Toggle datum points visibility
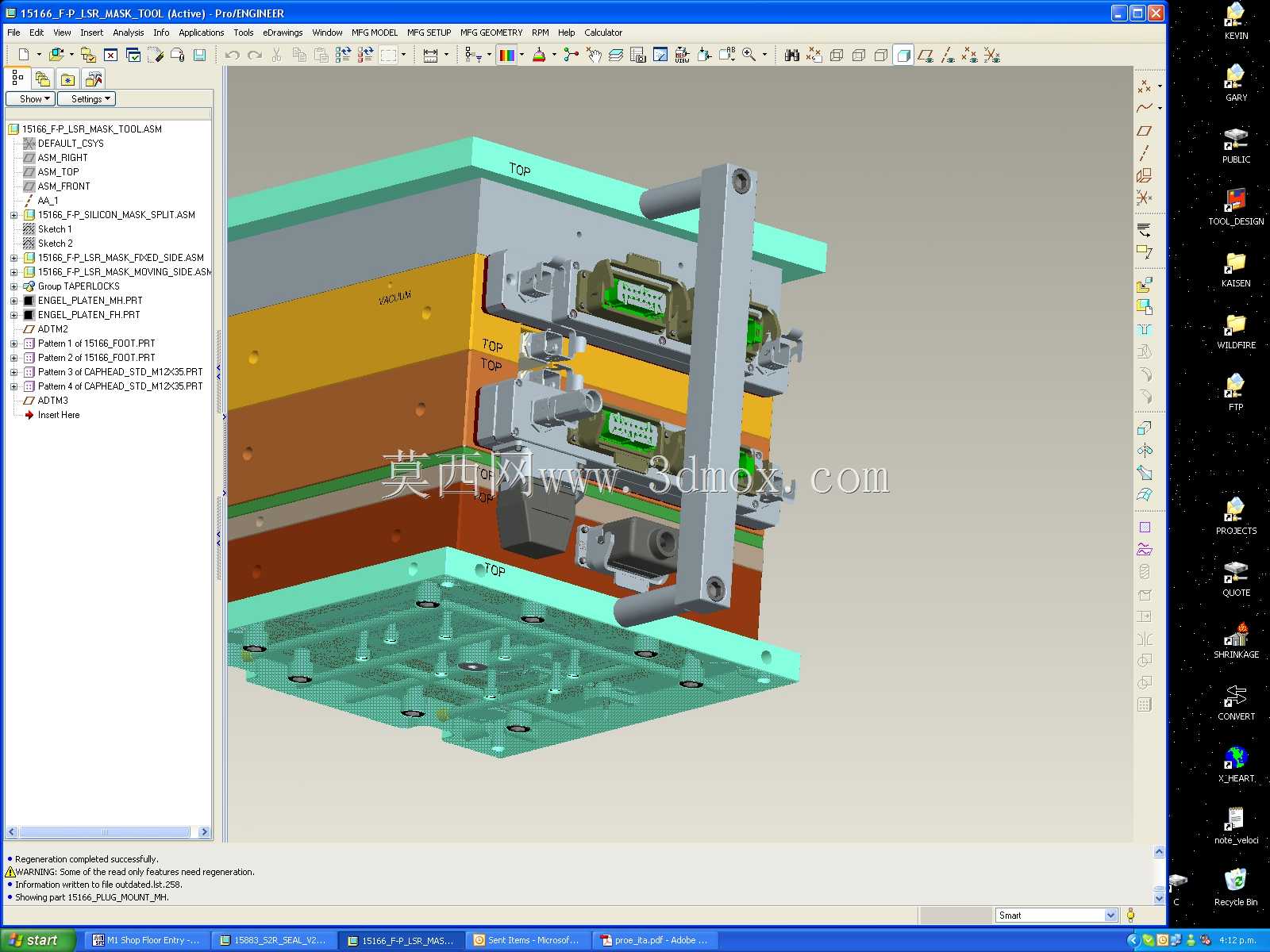This screenshot has width=1270, height=952. click(x=970, y=55)
